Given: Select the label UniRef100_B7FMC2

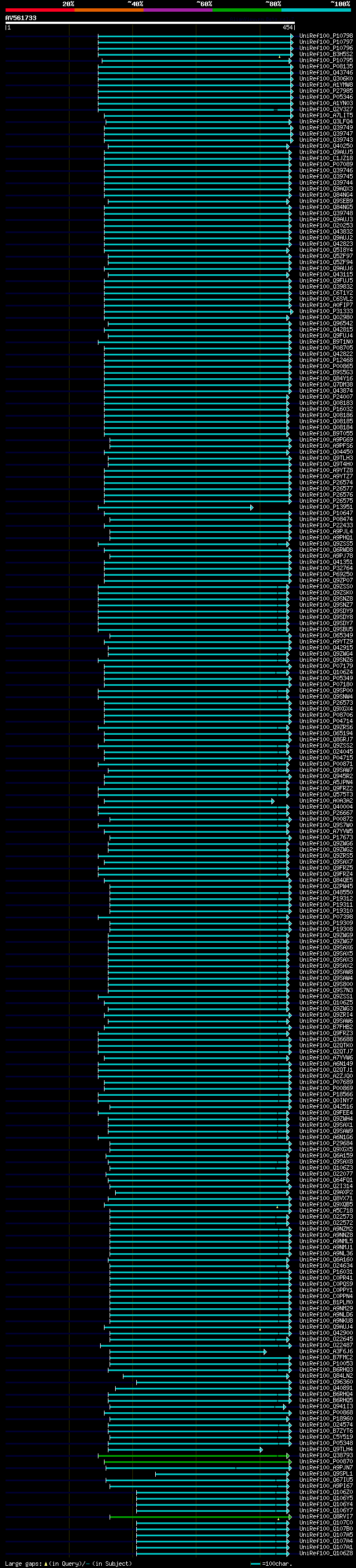Looking at the screenshot, I should (326, 1358).
